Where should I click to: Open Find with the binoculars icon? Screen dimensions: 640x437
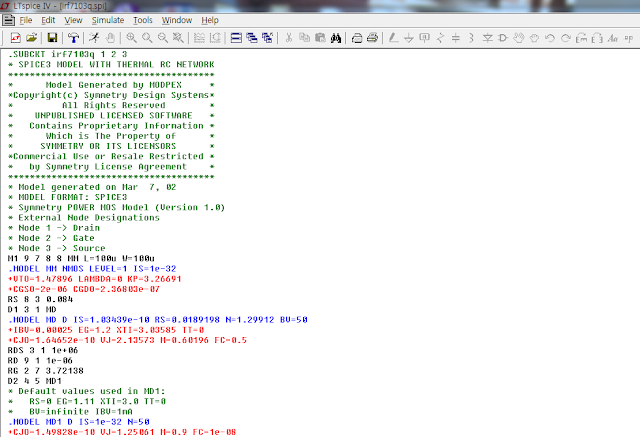coord(336,38)
